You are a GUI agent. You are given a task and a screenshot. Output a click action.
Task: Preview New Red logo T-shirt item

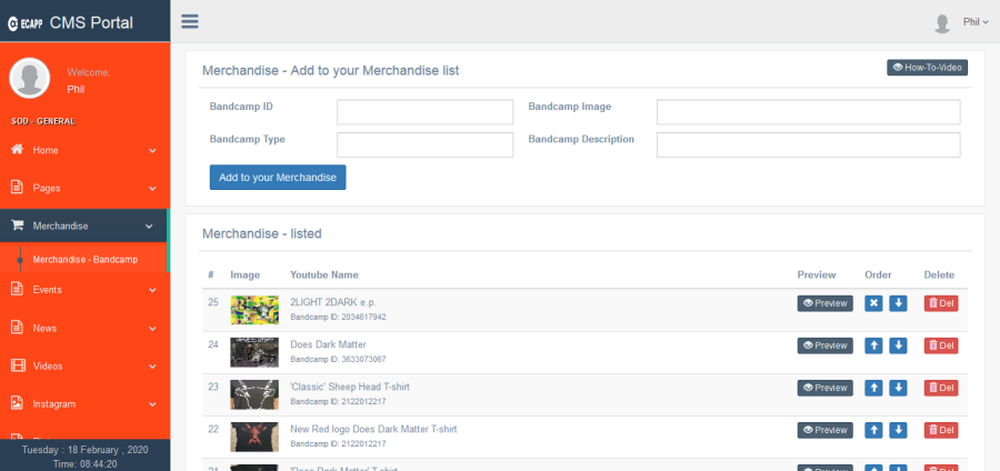coord(825,430)
